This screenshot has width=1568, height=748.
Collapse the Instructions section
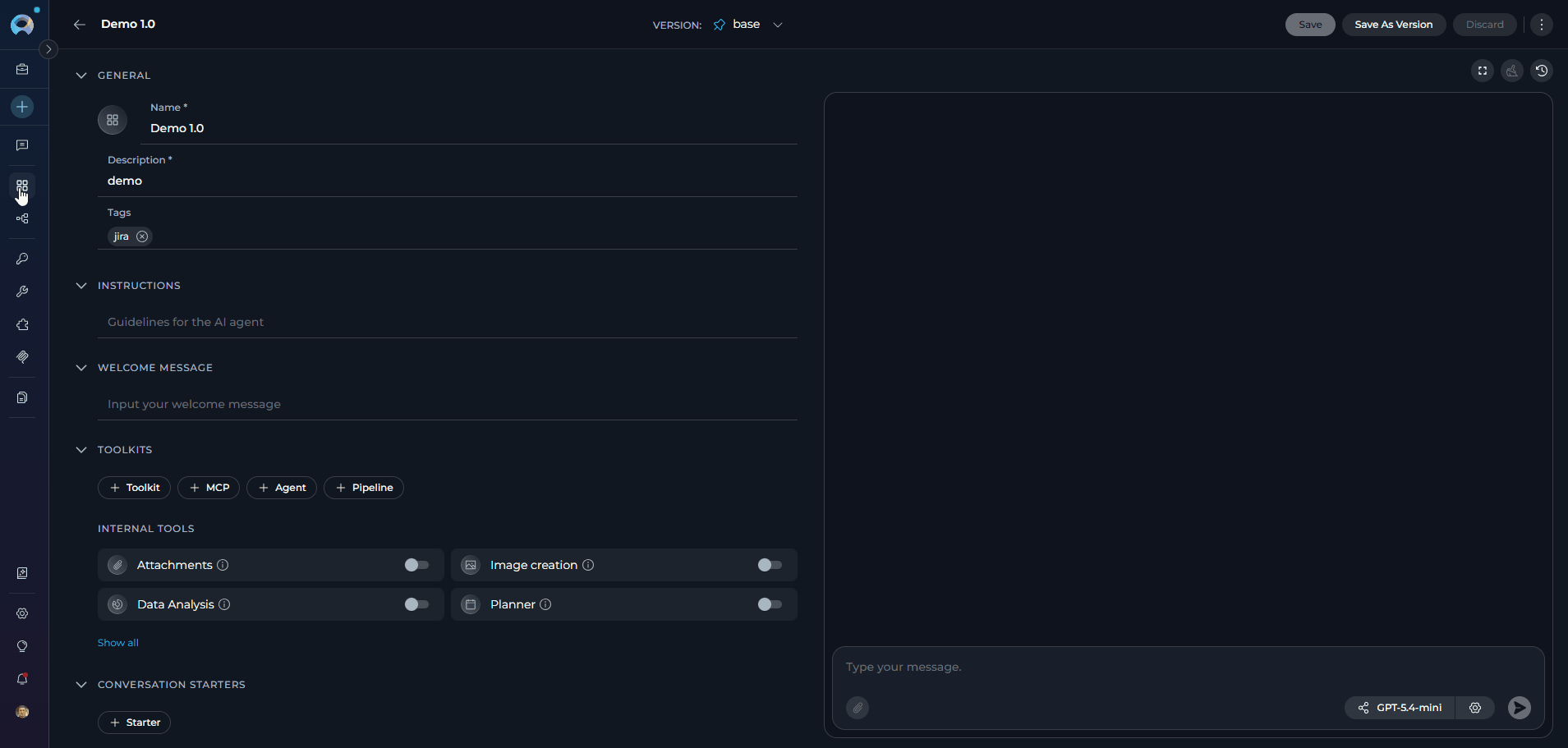pyautogui.click(x=81, y=286)
